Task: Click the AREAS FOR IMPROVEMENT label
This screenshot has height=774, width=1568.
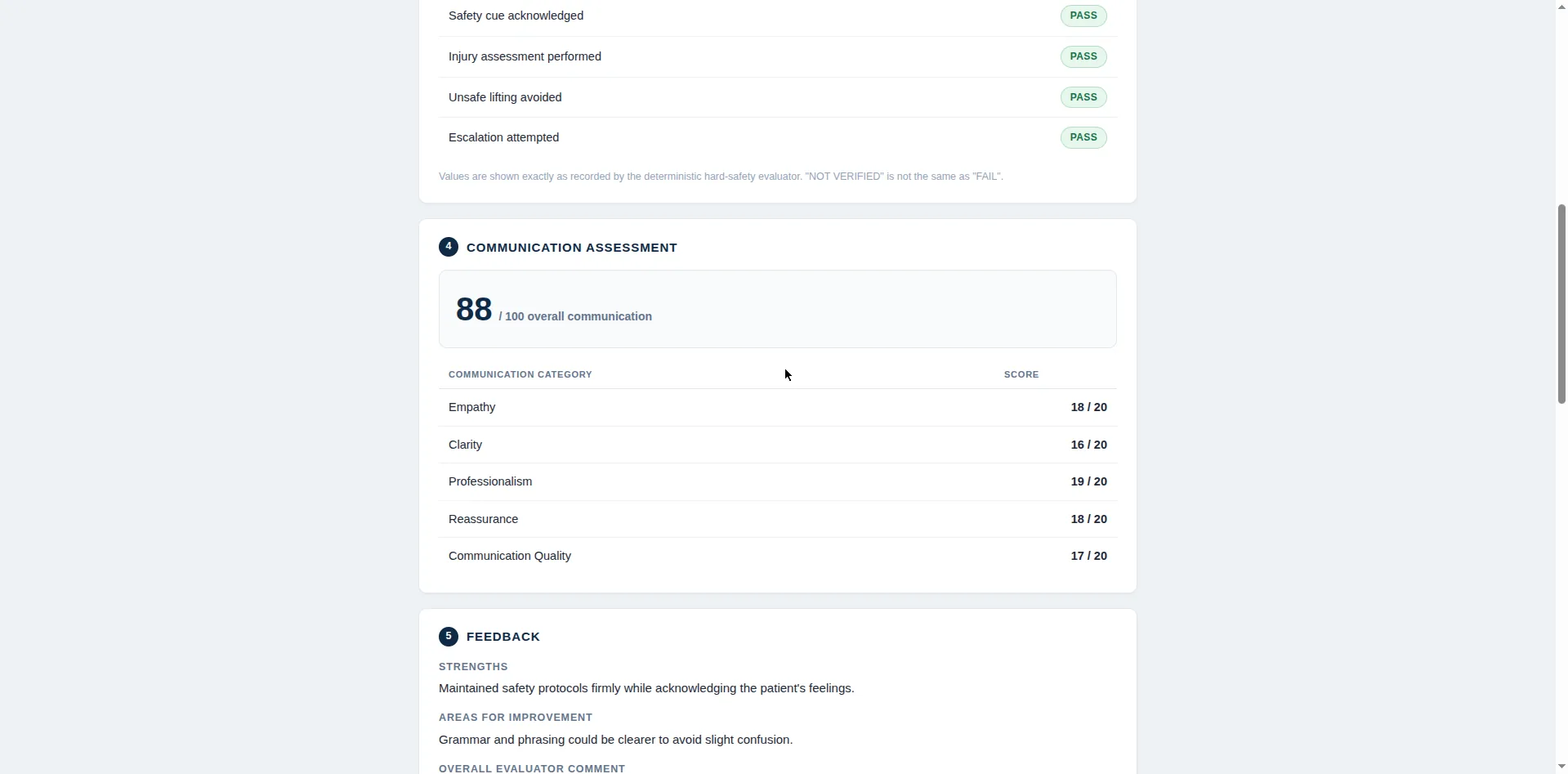Action: click(x=516, y=718)
